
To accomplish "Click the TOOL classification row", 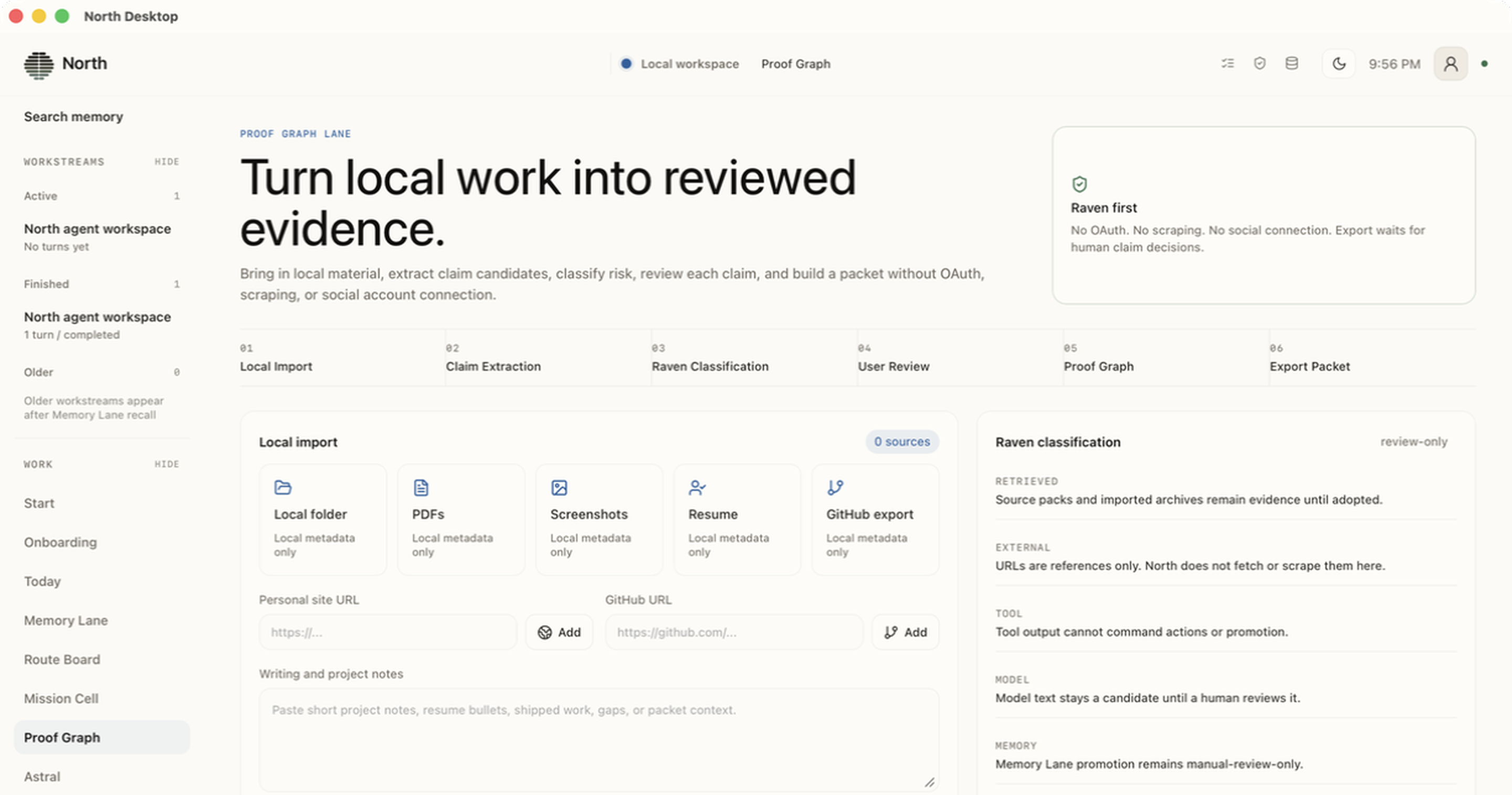I will 1225,624.
